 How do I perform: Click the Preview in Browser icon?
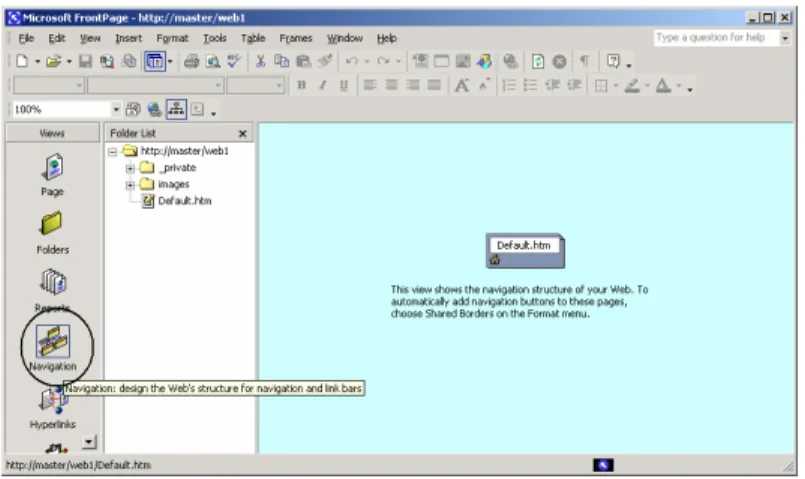point(213,62)
